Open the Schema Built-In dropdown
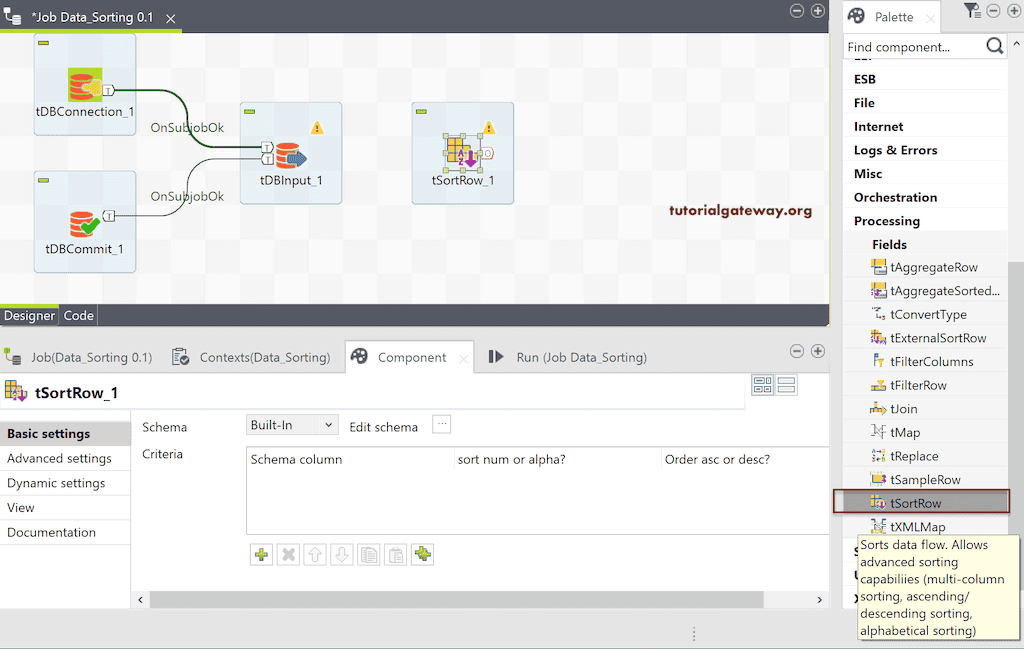The image size is (1024, 649). (x=292, y=425)
